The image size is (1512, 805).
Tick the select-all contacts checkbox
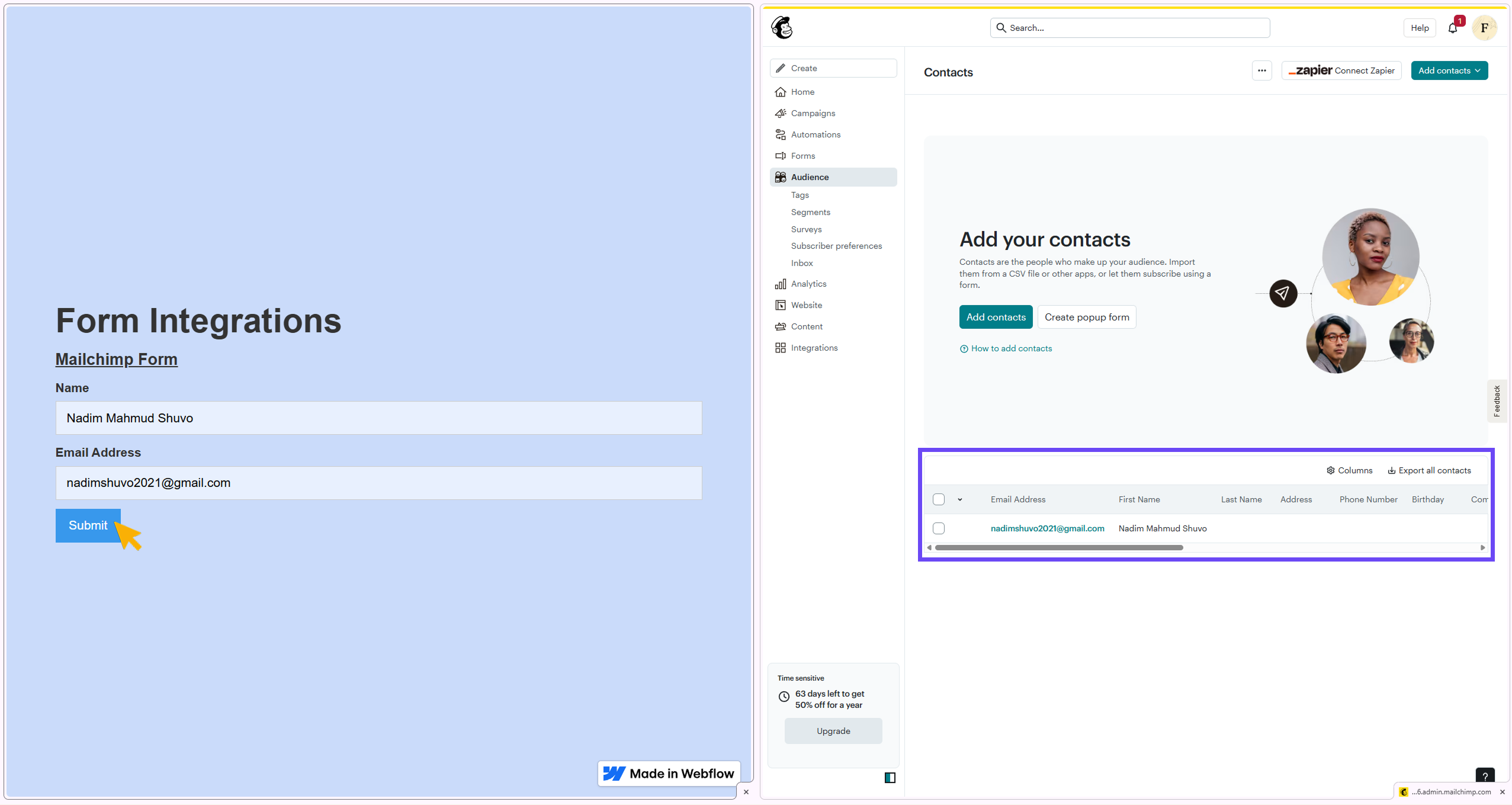click(938, 499)
